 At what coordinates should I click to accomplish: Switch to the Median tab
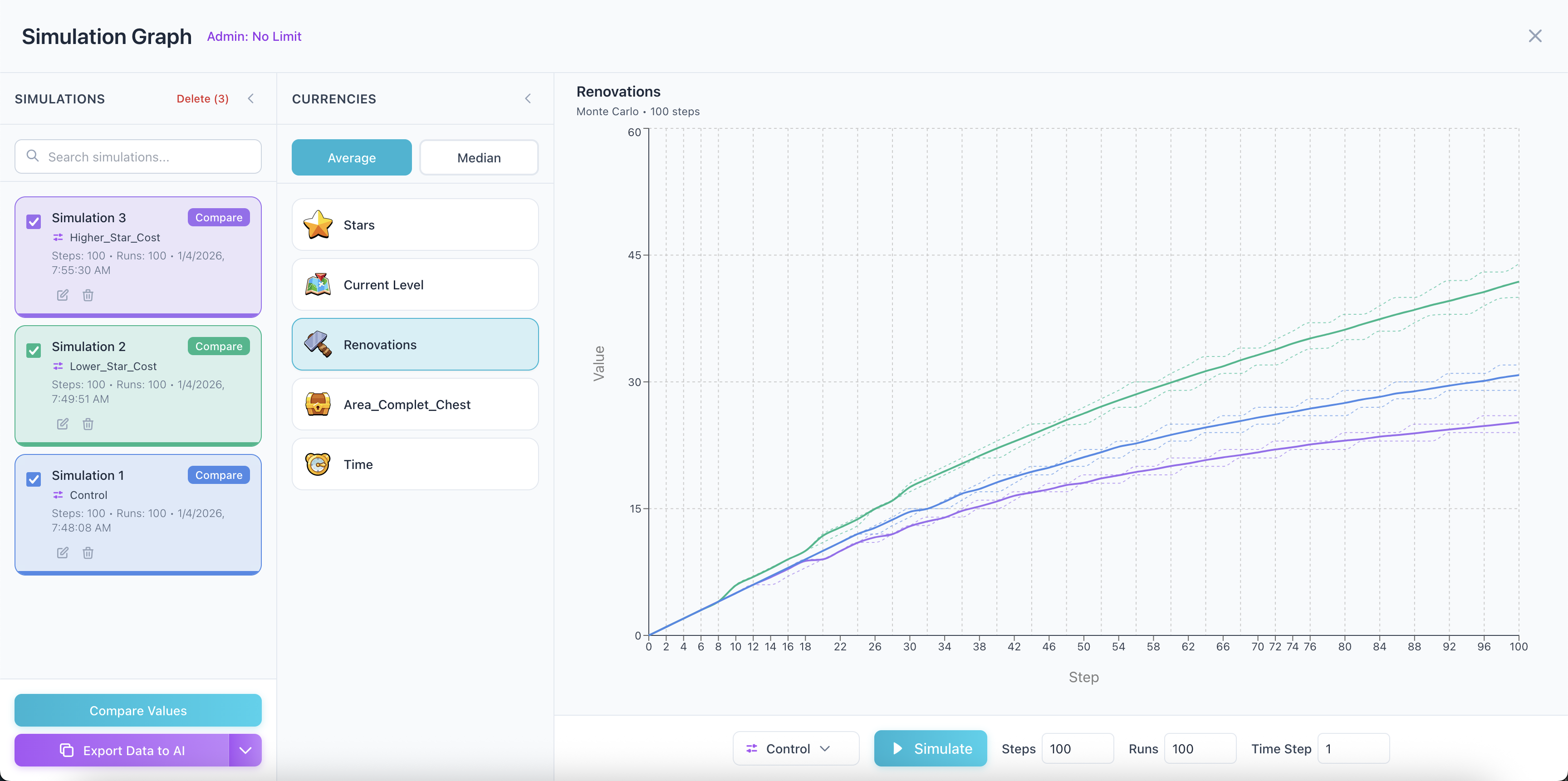pos(479,157)
